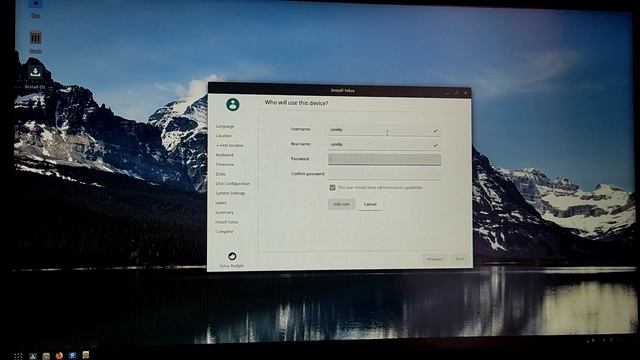Click the Cancel button

(370, 204)
